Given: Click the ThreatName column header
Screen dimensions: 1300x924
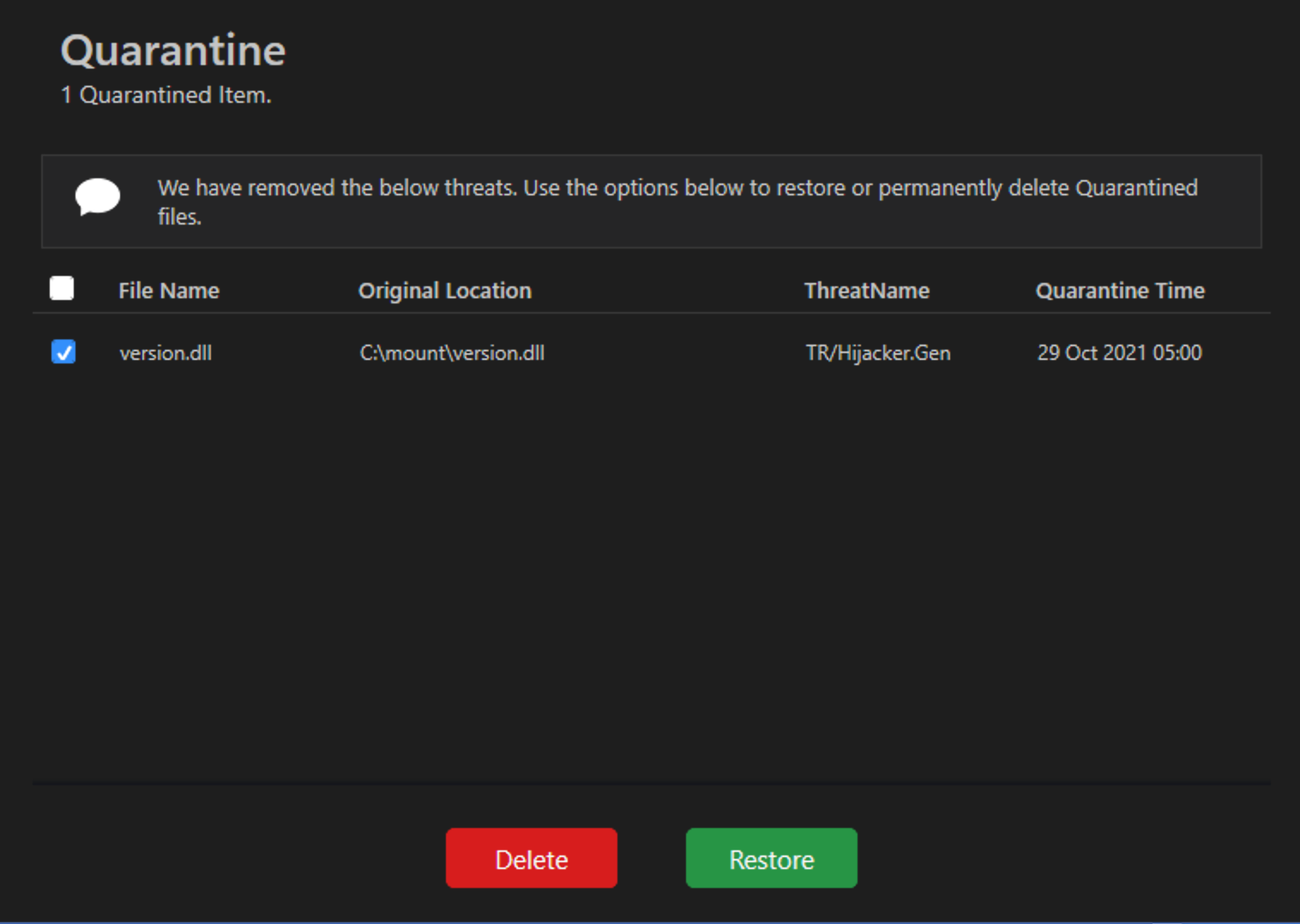Looking at the screenshot, I should (x=867, y=291).
